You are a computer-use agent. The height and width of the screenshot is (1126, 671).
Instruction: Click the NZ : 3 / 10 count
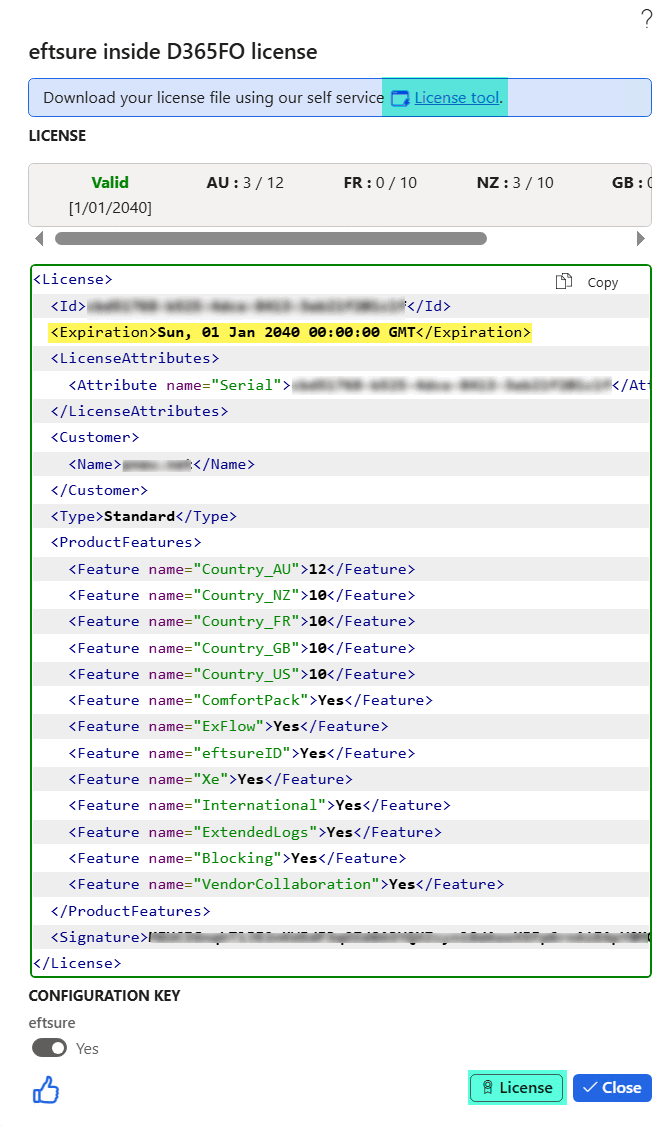pyautogui.click(x=515, y=182)
